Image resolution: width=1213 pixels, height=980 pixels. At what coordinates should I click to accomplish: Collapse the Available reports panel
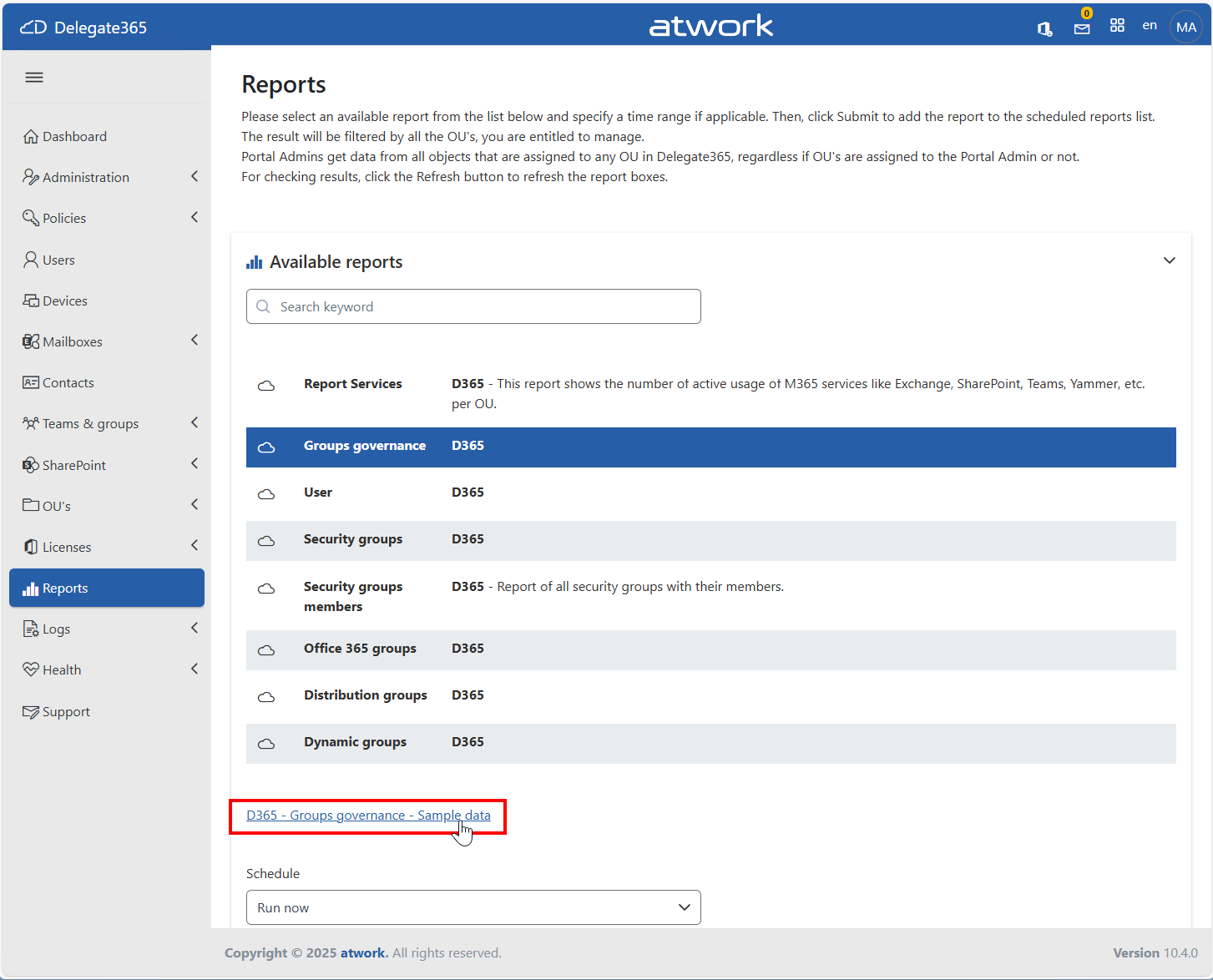point(1169,260)
